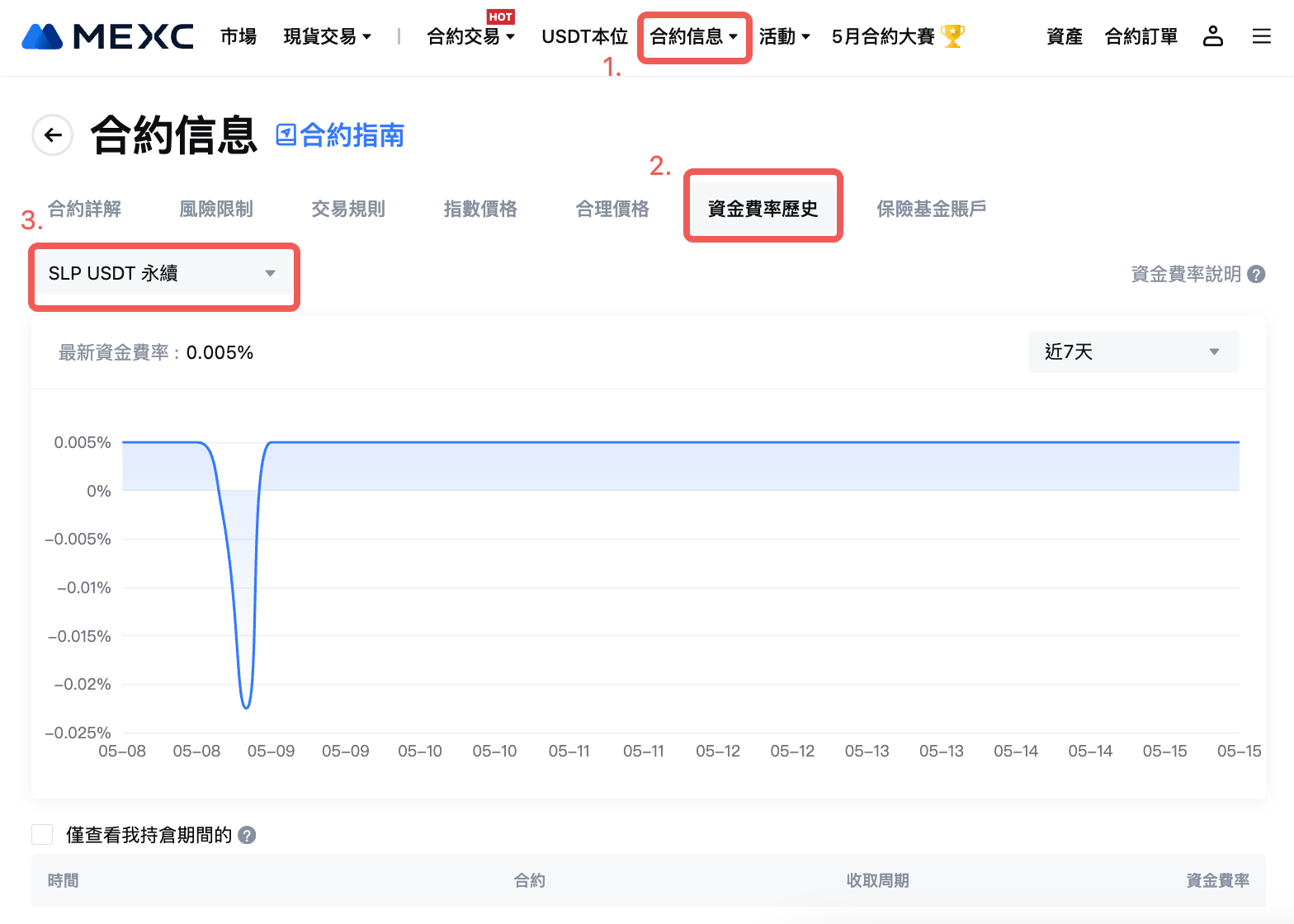Go to the 市場 page
This screenshot has width=1294, height=924.
coord(238,36)
